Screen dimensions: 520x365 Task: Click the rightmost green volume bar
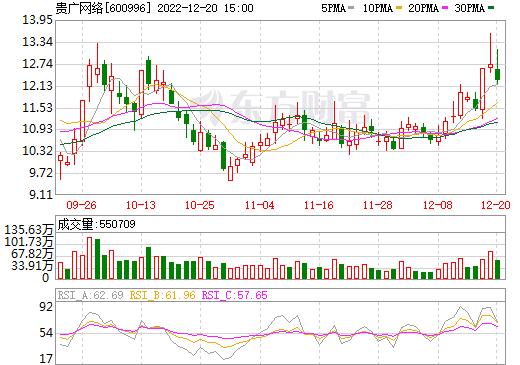(x=497, y=269)
